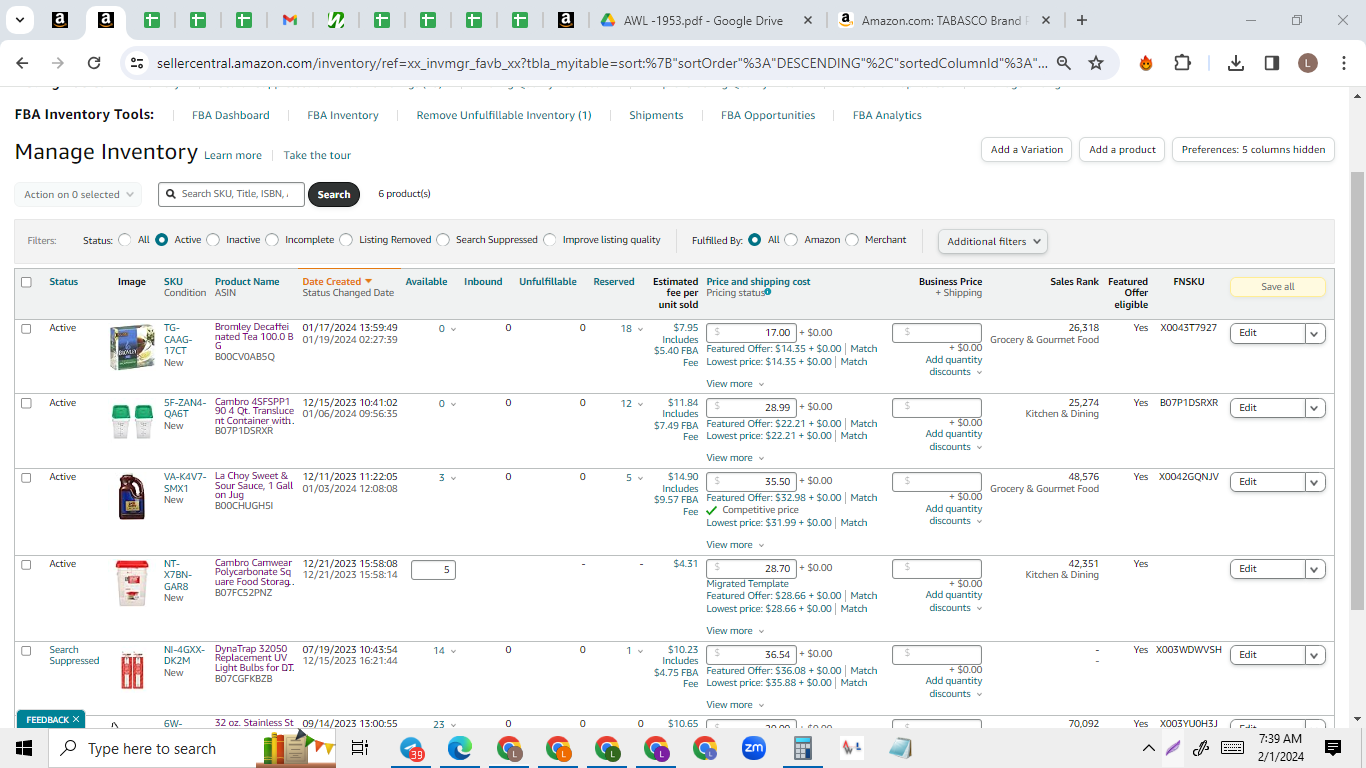The width and height of the screenshot is (1366, 768).
Task: Go back using the browser back arrow
Action: pos(22,63)
